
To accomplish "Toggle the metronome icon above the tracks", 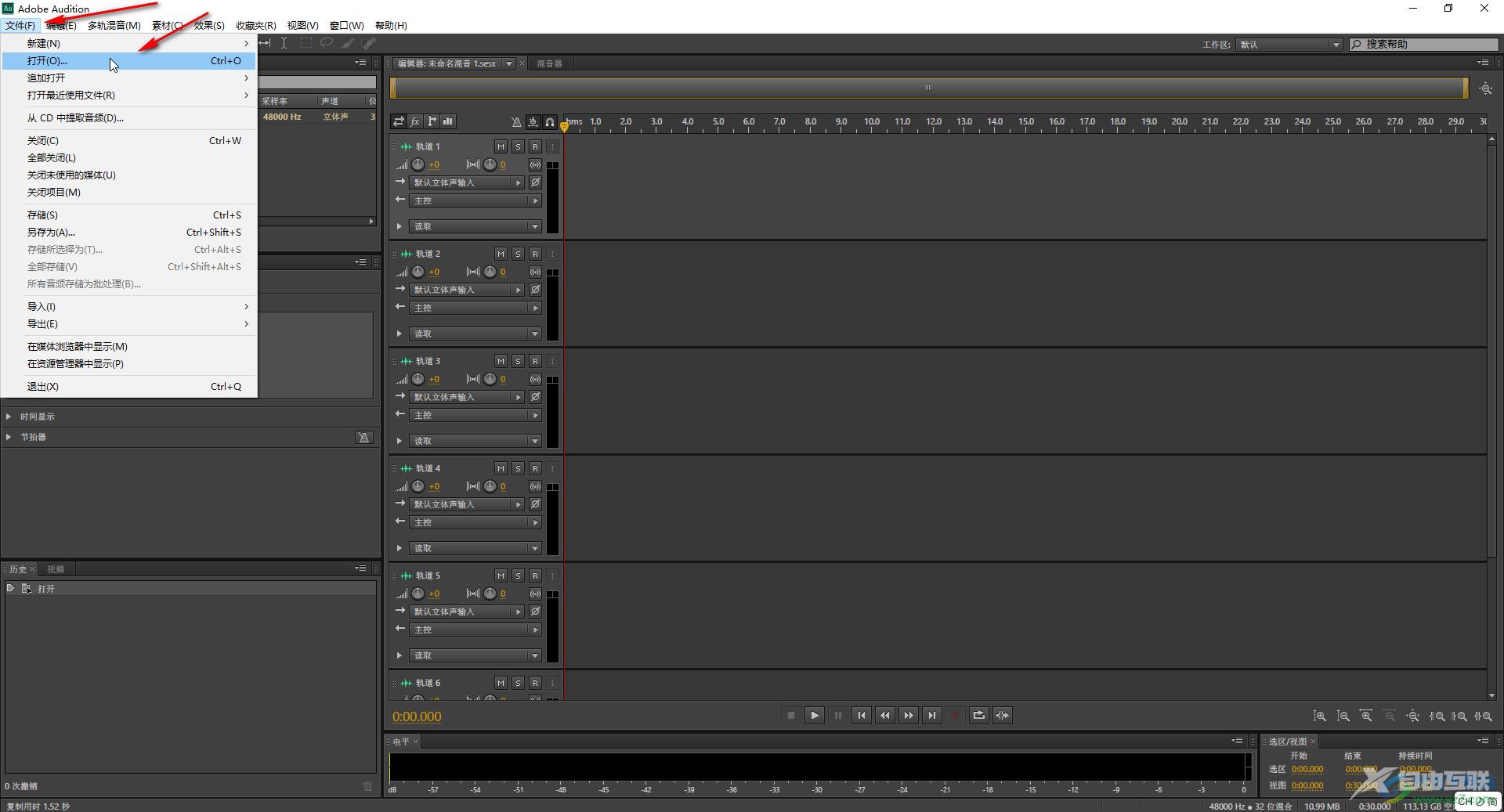I will 516,121.
